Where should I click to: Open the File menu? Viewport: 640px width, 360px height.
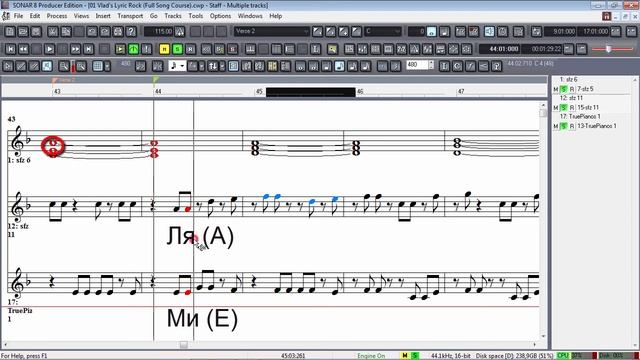(x=18, y=16)
